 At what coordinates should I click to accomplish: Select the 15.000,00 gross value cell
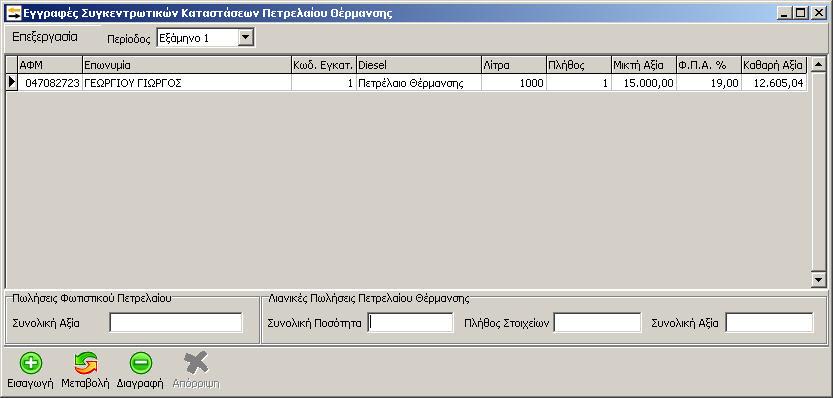point(643,83)
